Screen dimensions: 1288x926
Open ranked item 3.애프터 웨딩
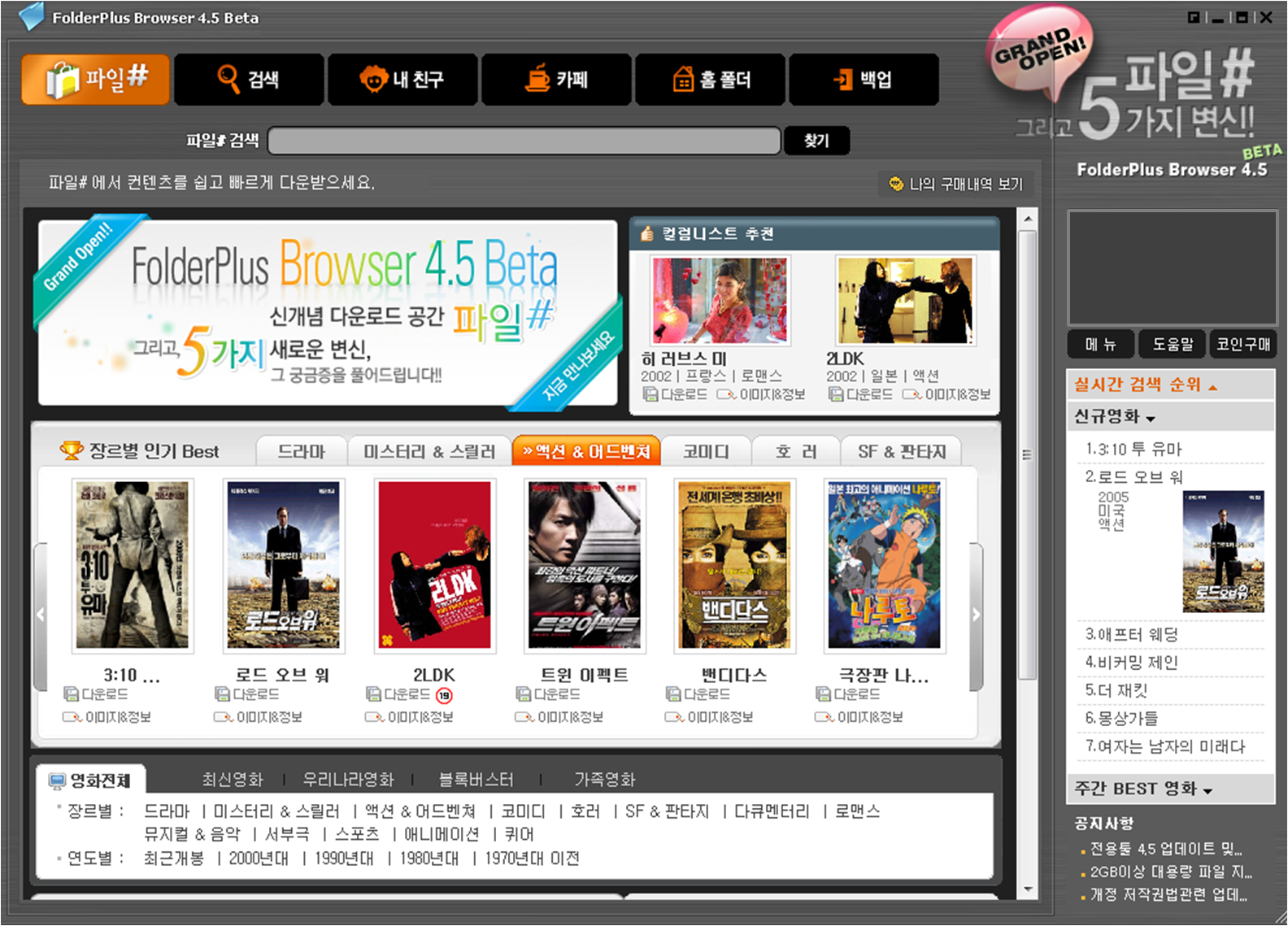(1132, 635)
